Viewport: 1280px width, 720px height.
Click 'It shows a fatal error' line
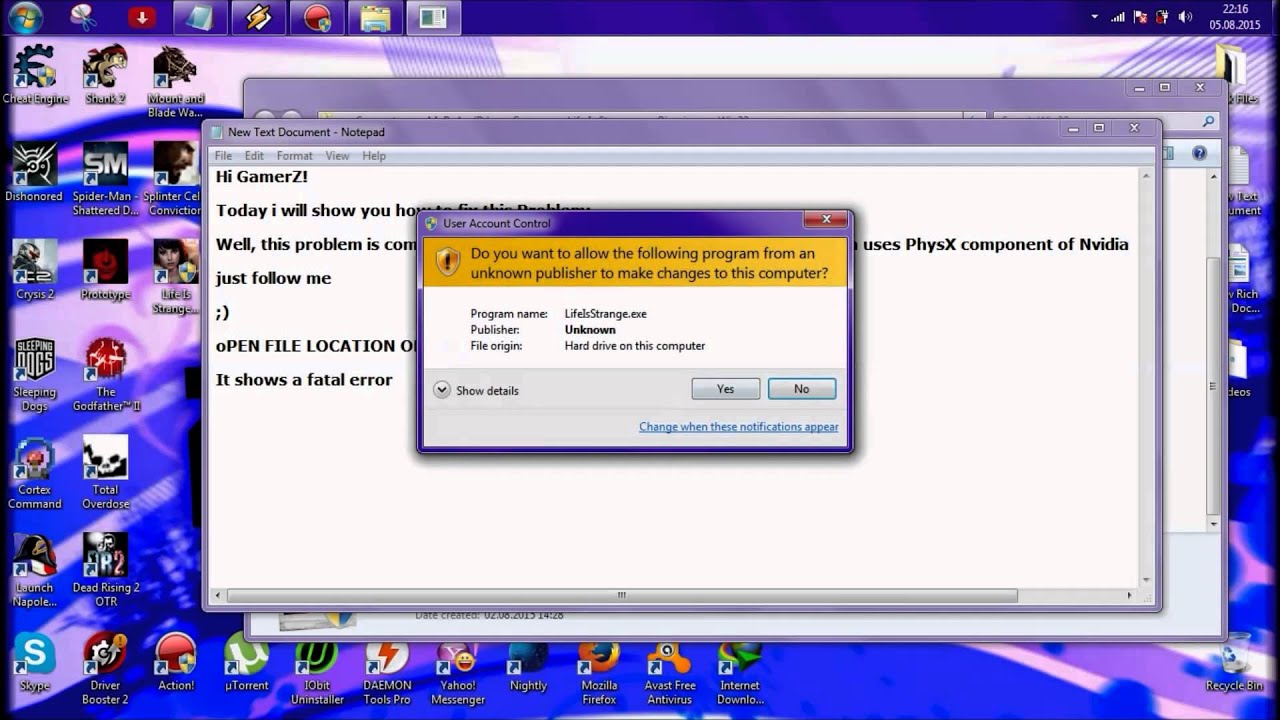tap(304, 380)
